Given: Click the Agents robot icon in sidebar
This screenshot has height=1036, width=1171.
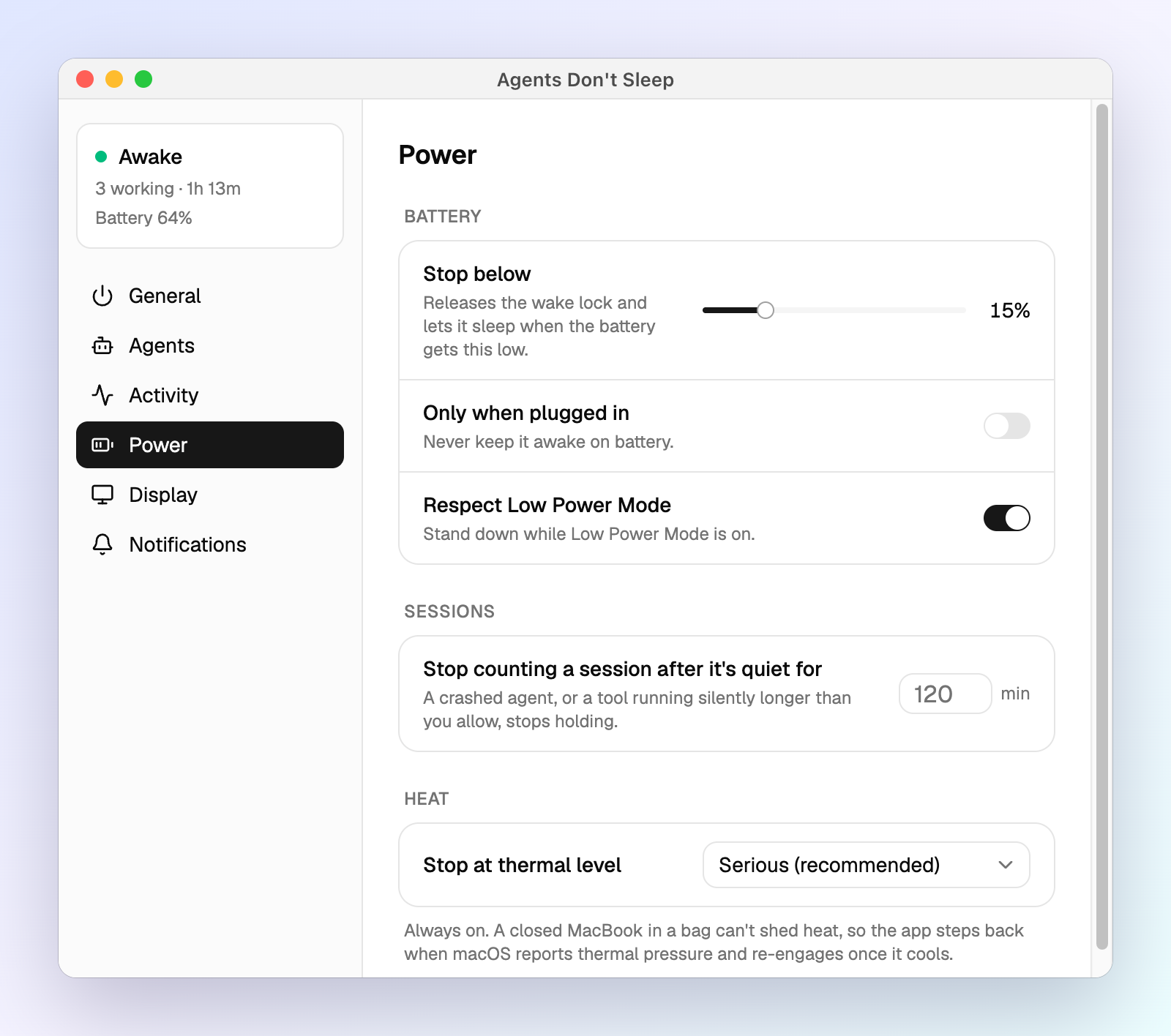Looking at the screenshot, I should 102,345.
